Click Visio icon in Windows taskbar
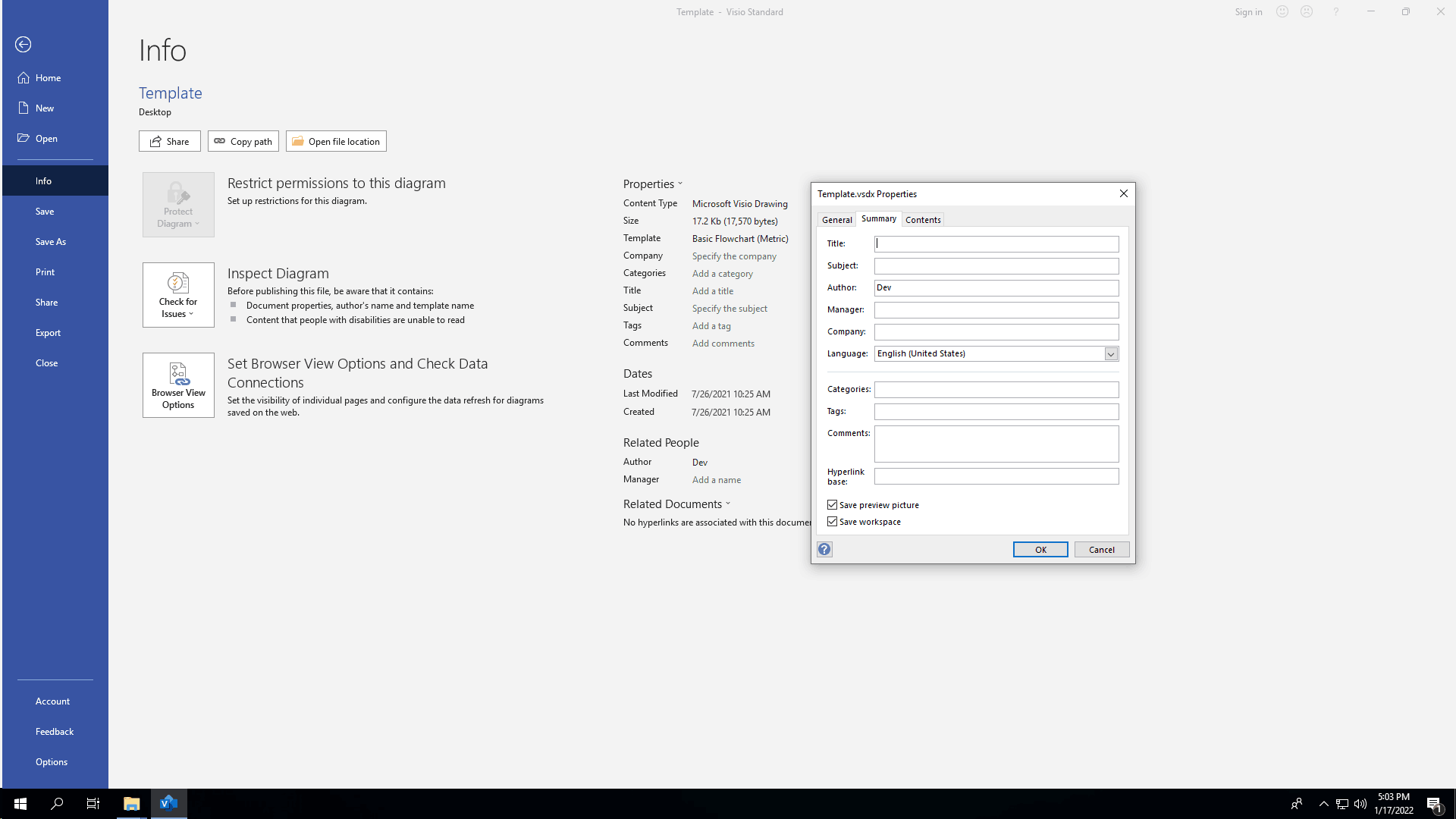Viewport: 1456px width, 819px height. point(169,803)
